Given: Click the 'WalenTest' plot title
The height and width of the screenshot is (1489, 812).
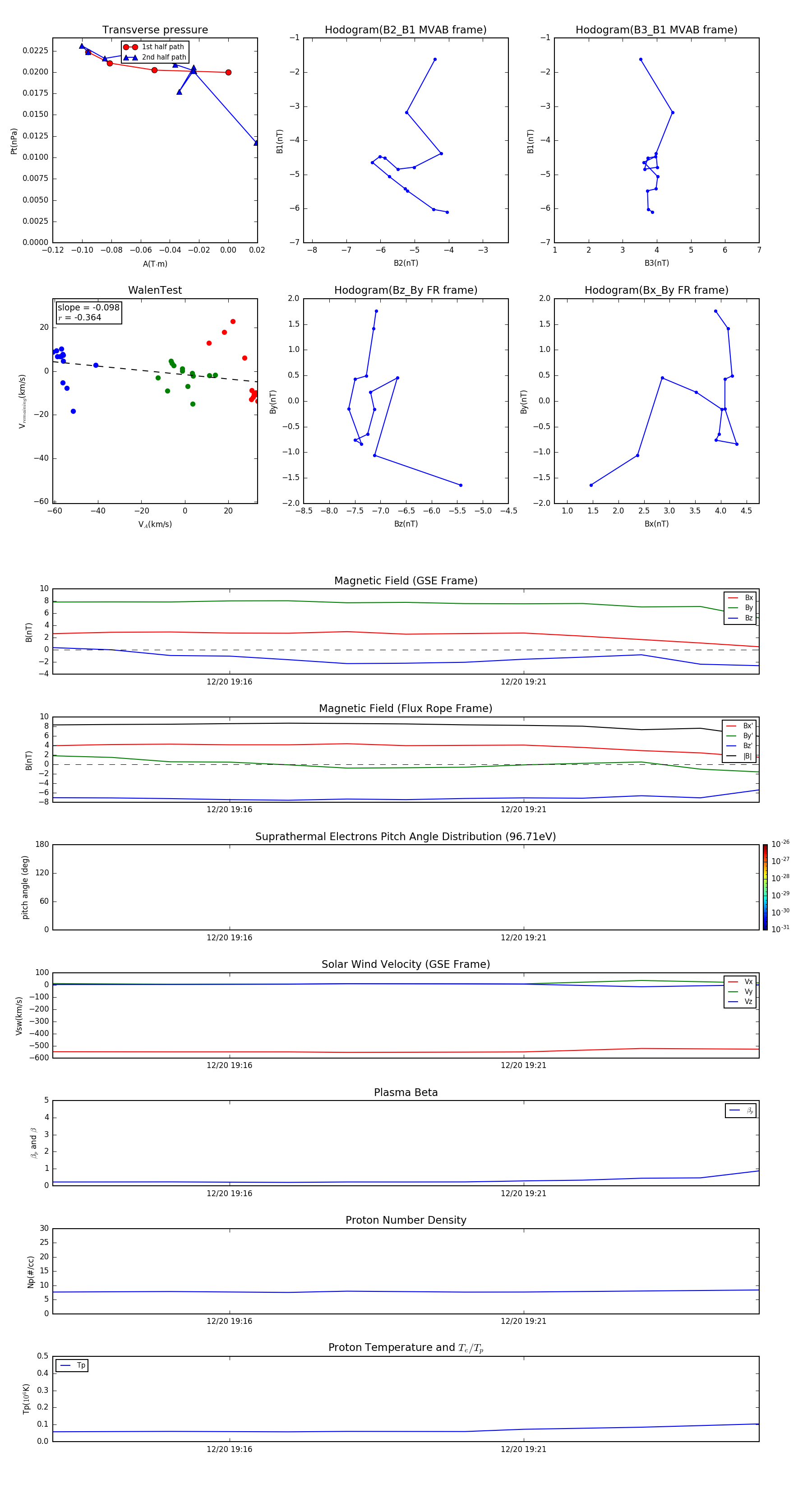Looking at the screenshot, I should 155,290.
